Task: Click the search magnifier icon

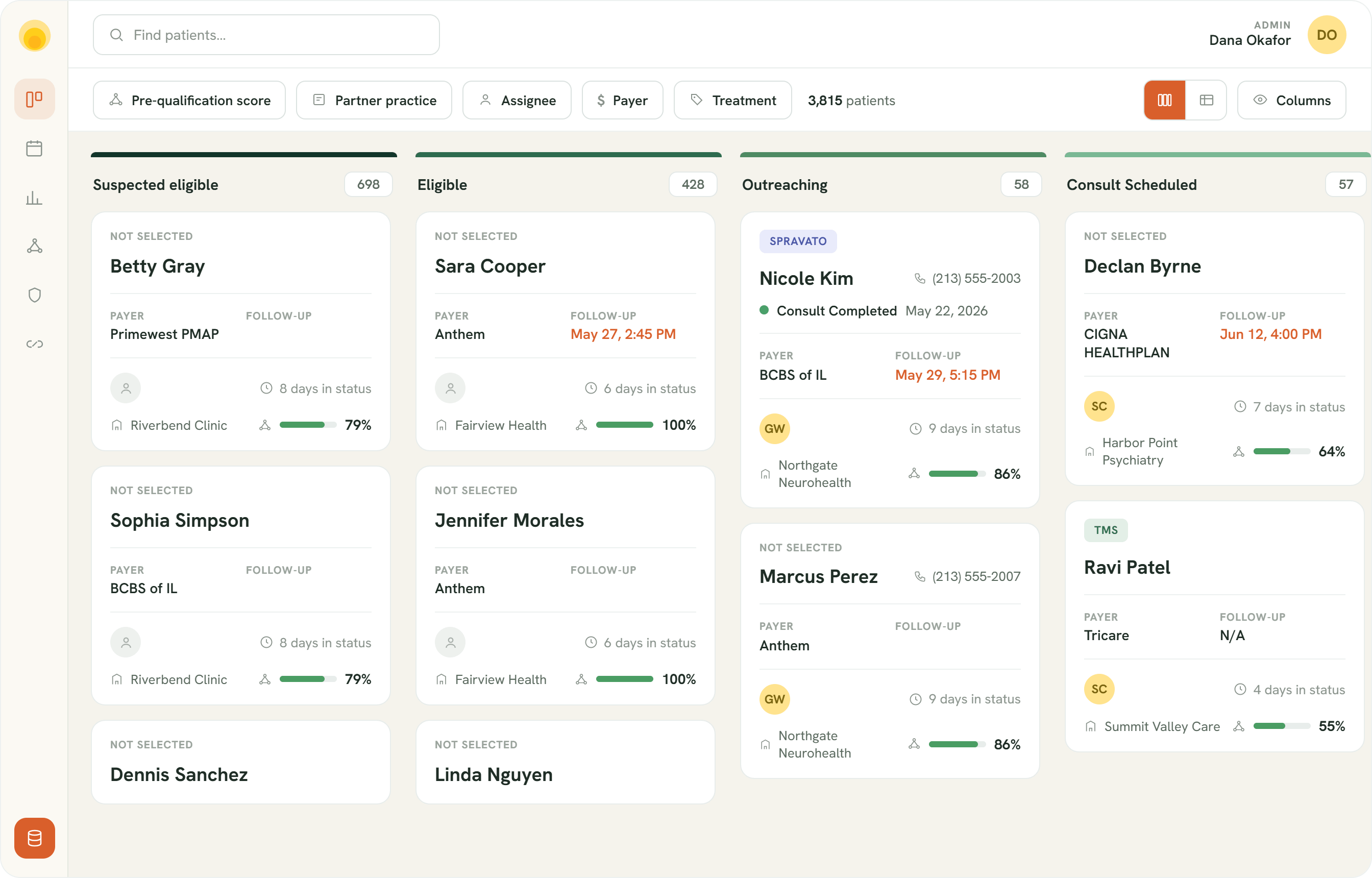Action: [116, 35]
